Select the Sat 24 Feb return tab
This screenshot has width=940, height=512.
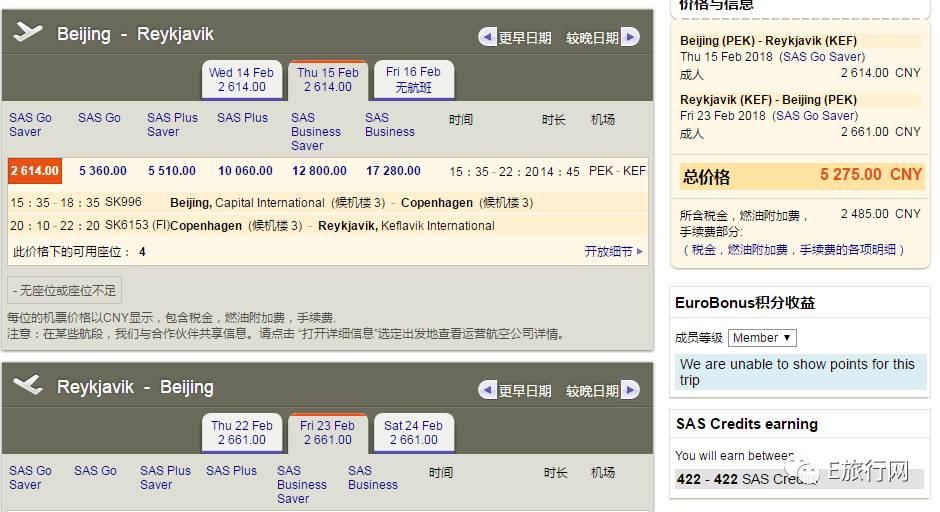point(414,433)
